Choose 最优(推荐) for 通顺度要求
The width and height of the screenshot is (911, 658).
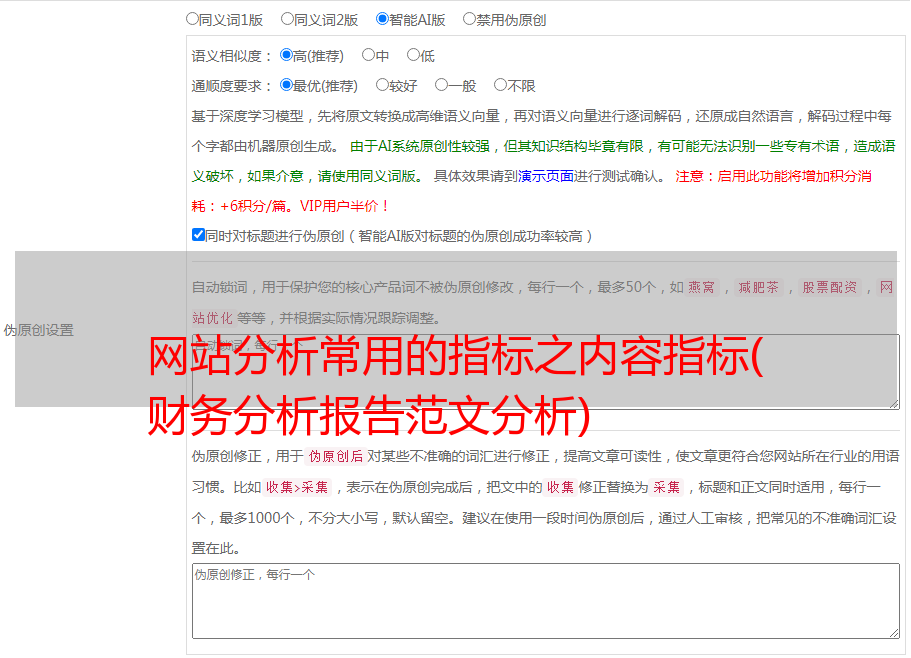[x=286, y=85]
